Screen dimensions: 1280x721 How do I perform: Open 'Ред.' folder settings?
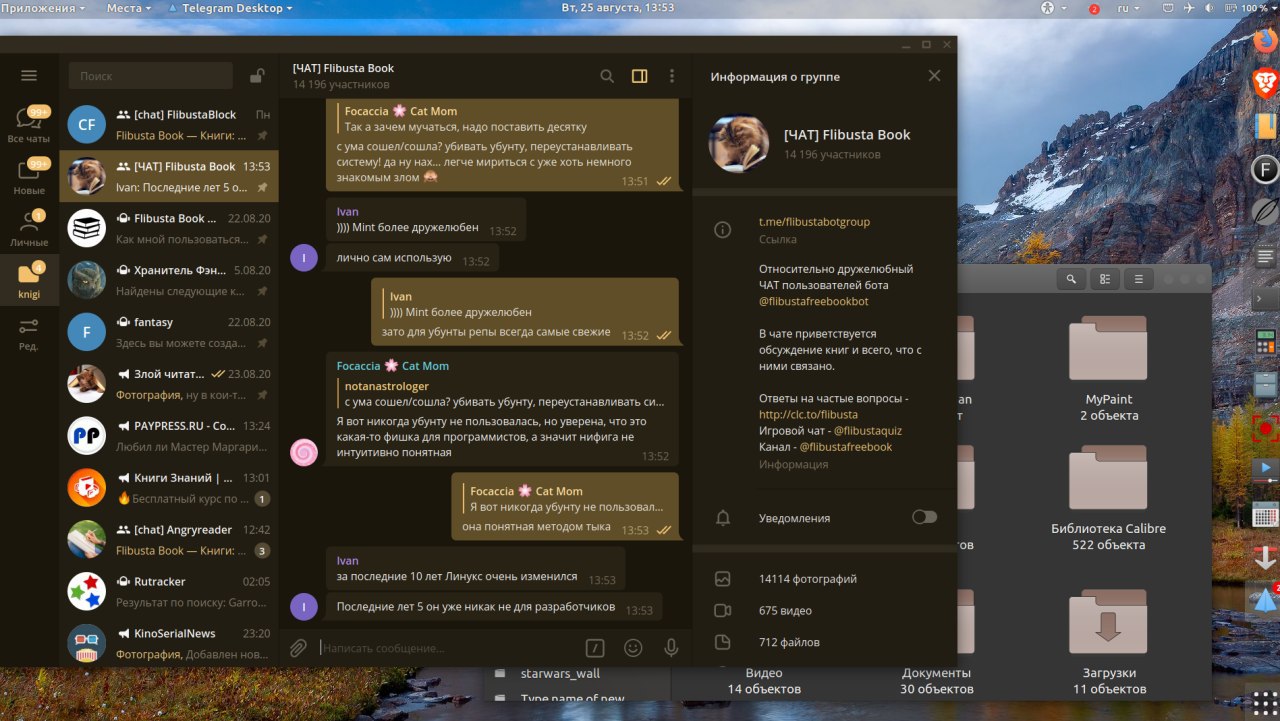point(29,334)
